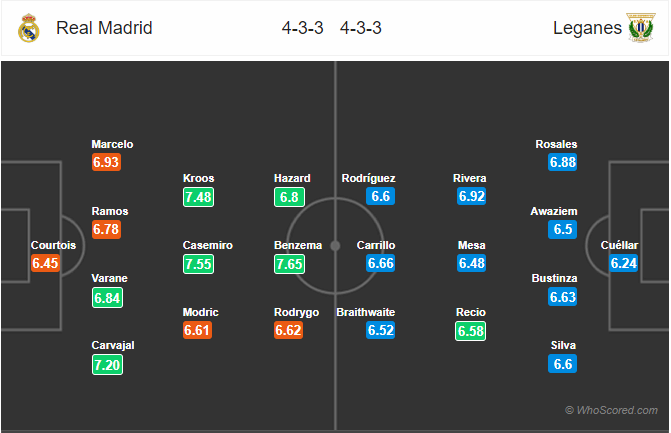671x433 pixels.
Task: Click the Leganes club crest
Action: [x=641, y=28]
